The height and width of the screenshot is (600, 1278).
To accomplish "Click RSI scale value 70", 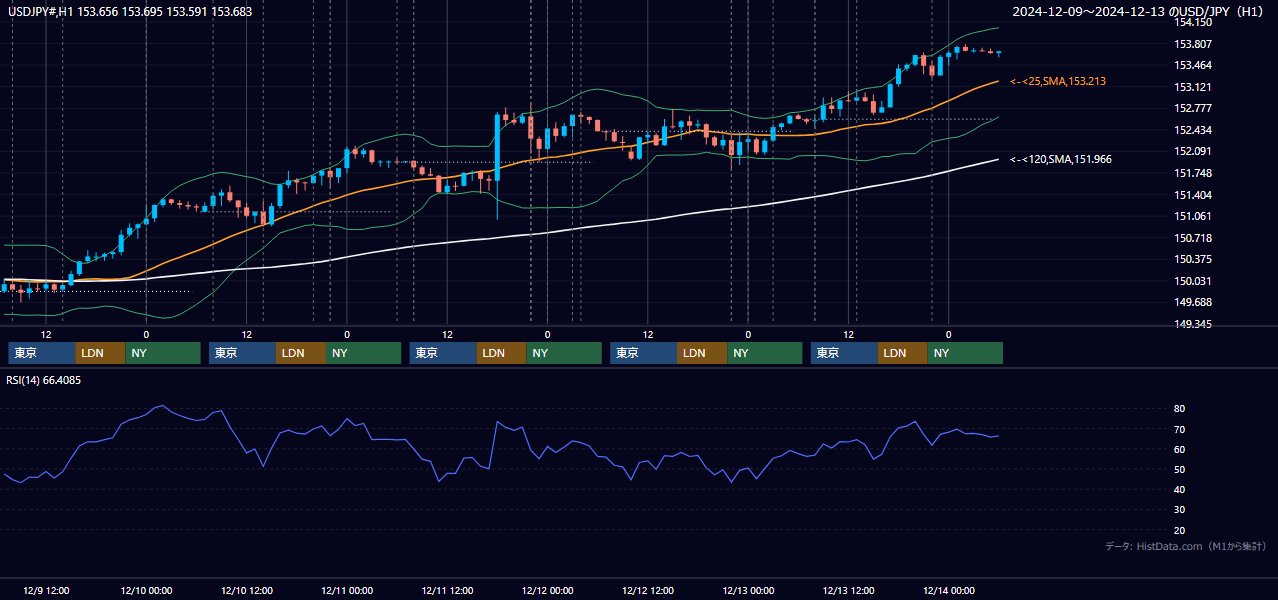I will 1179,429.
